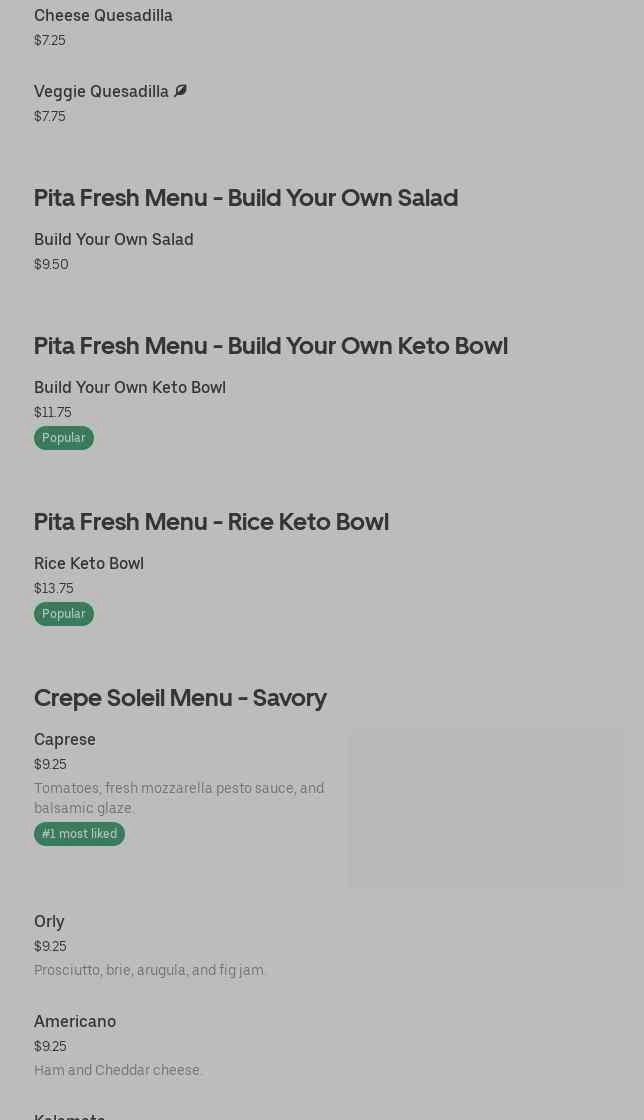Viewport: 644px width, 1120px height.
Task: Click the leaf icon beside Veggie Quesadilla
Action: tap(180, 91)
